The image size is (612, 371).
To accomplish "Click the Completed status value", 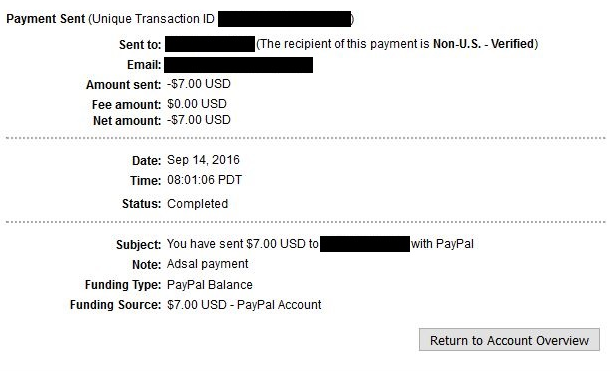I will 197,204.
